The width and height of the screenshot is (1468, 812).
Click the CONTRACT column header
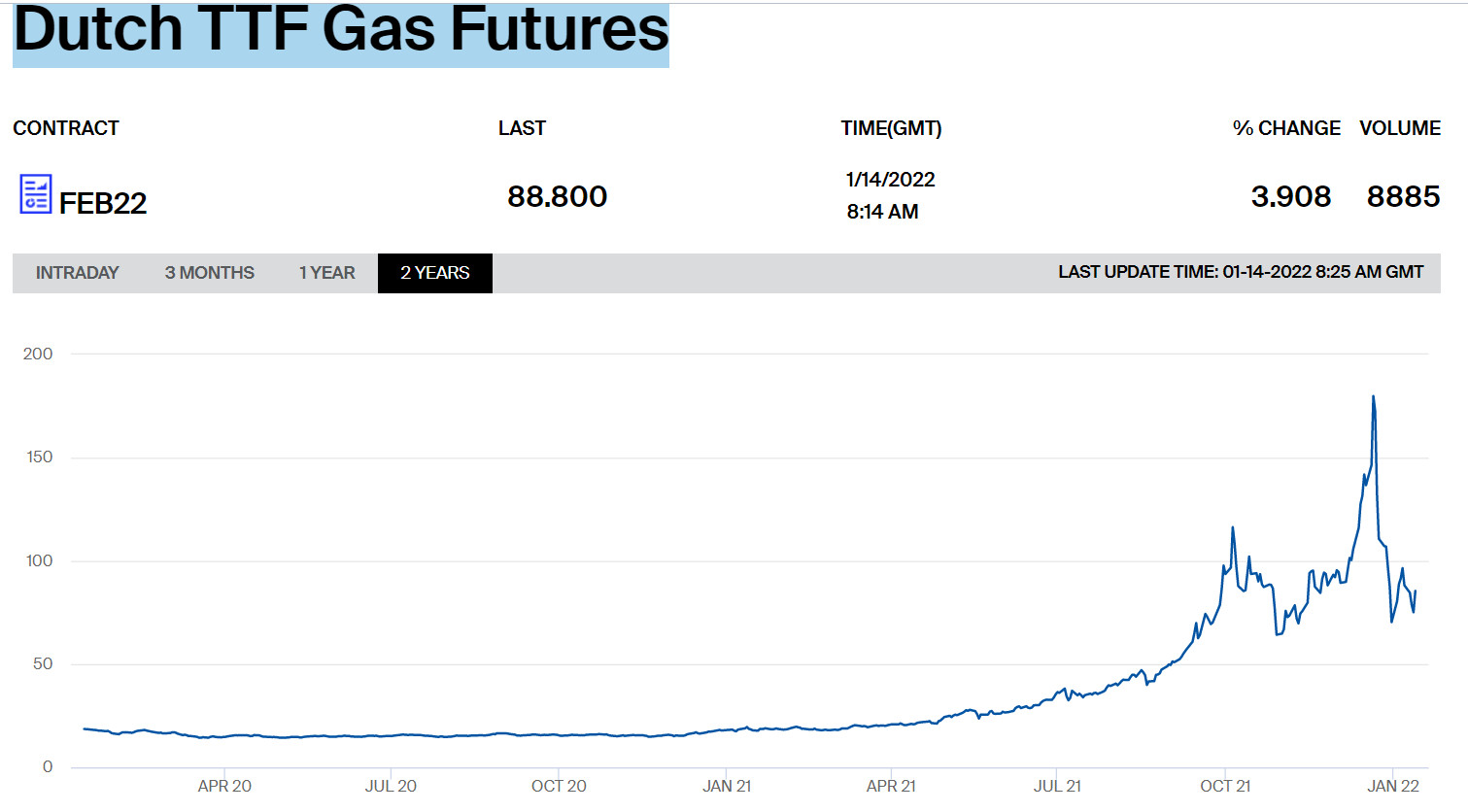[x=66, y=128]
